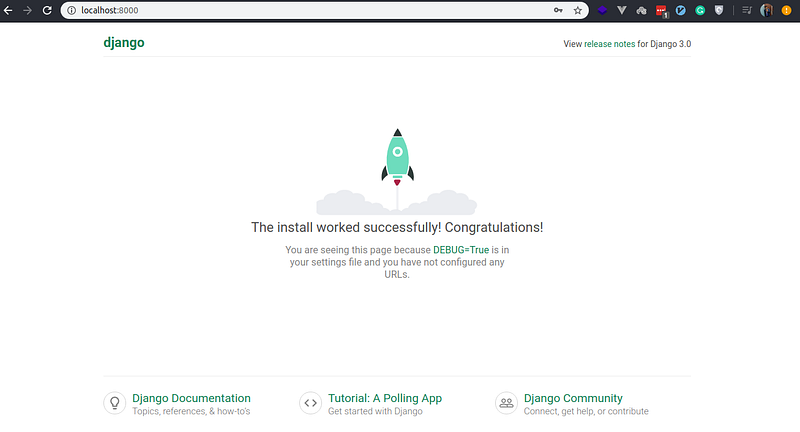Open the release notes link
The width and height of the screenshot is (800, 432).
point(609,44)
